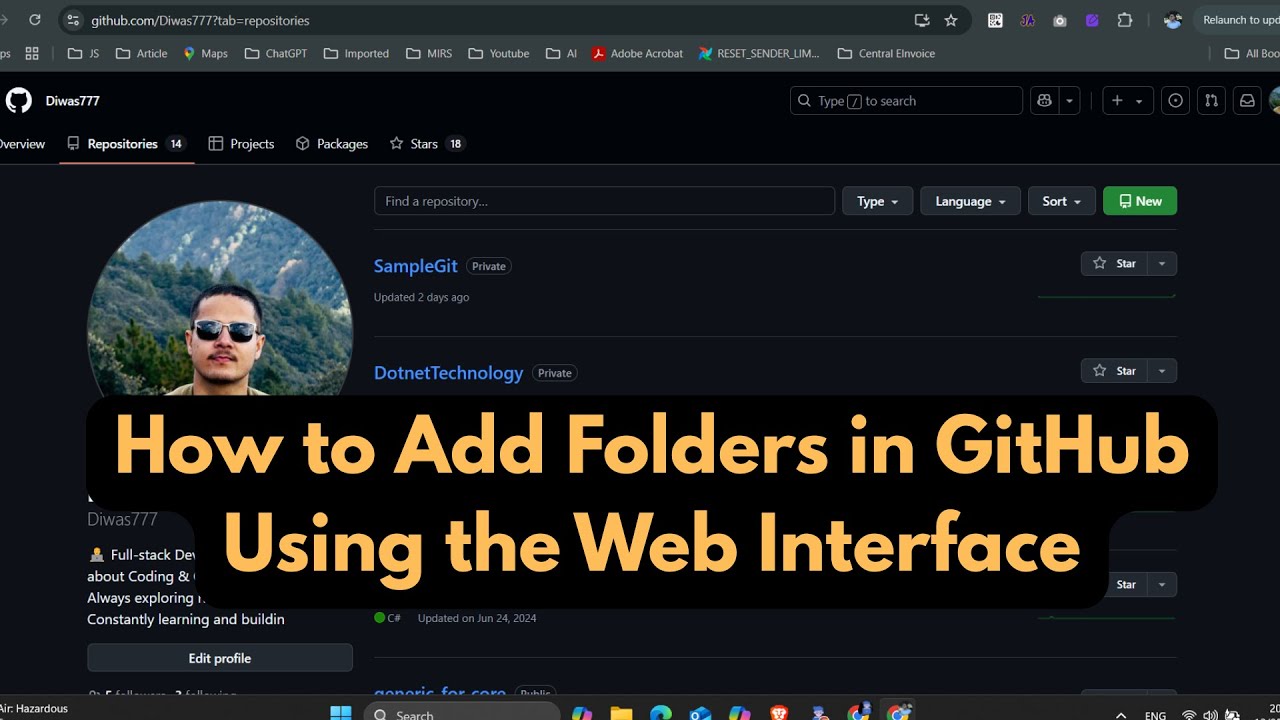Open Outlook from the taskbar
1280x720 pixels.
pyautogui.click(x=700, y=713)
